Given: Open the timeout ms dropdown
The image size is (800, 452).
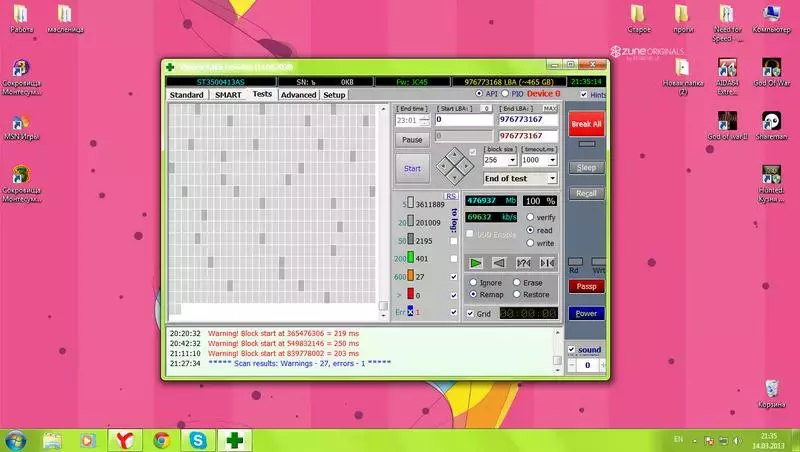Looking at the screenshot, I should [552, 160].
